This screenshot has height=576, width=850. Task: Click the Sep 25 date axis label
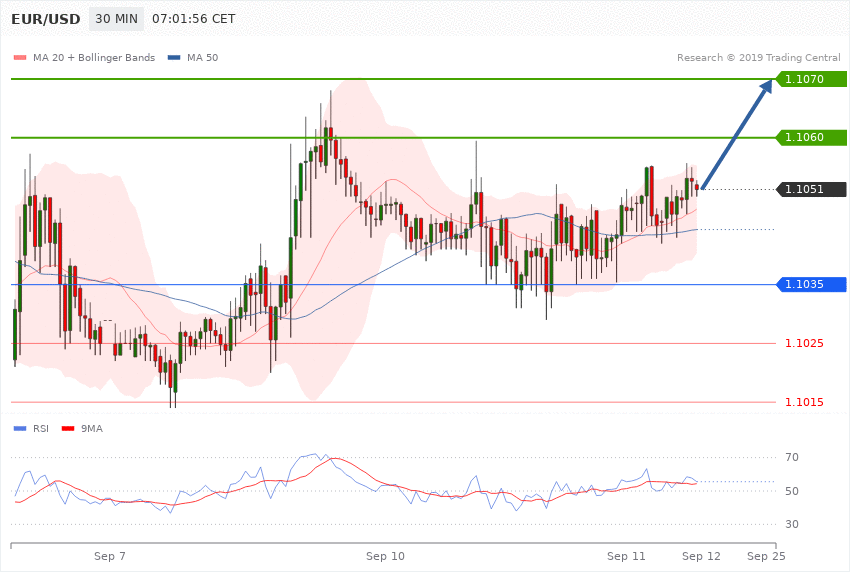click(x=766, y=556)
